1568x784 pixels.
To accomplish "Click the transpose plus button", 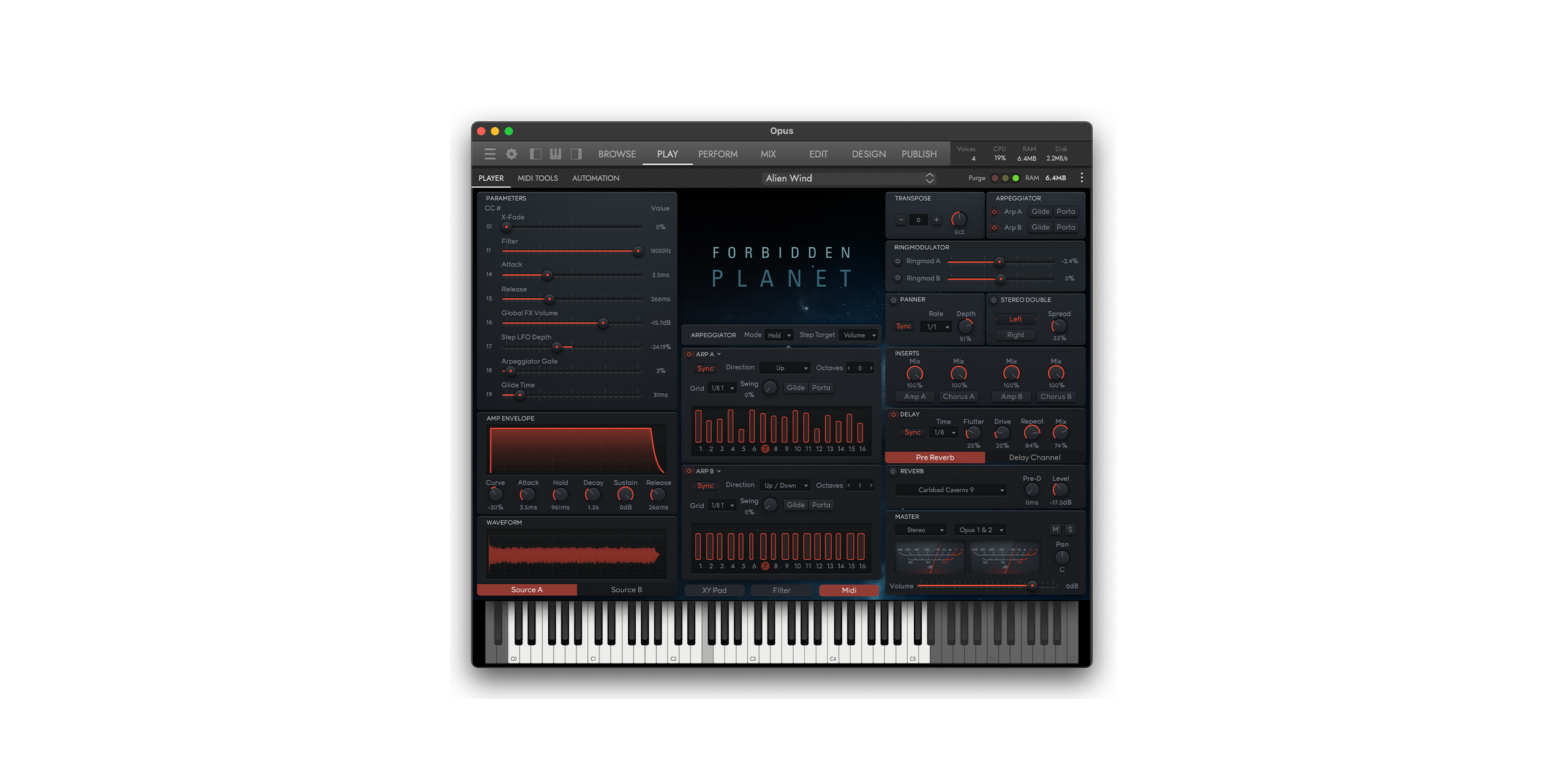I will coord(936,220).
